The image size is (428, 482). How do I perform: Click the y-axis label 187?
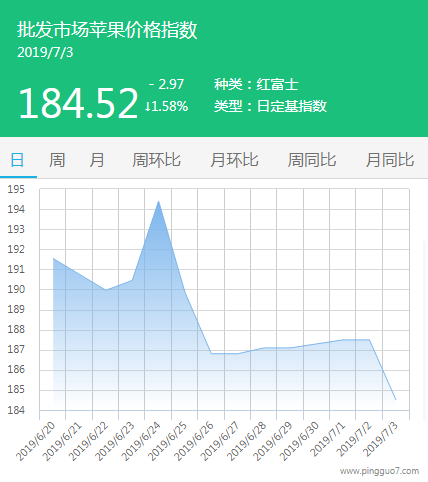pyautogui.click(x=16, y=349)
